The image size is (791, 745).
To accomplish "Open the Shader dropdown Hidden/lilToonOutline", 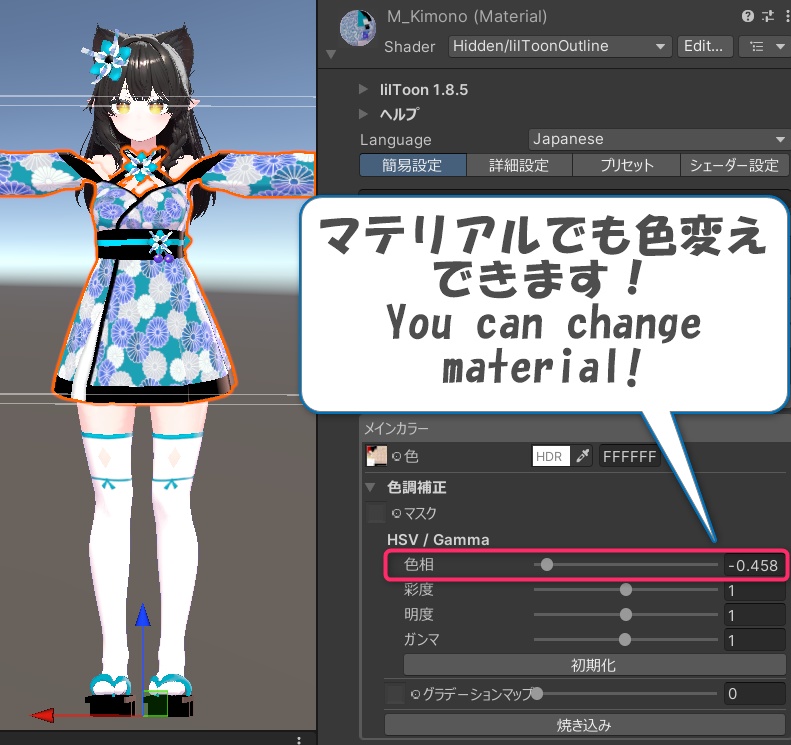I will 560,46.
